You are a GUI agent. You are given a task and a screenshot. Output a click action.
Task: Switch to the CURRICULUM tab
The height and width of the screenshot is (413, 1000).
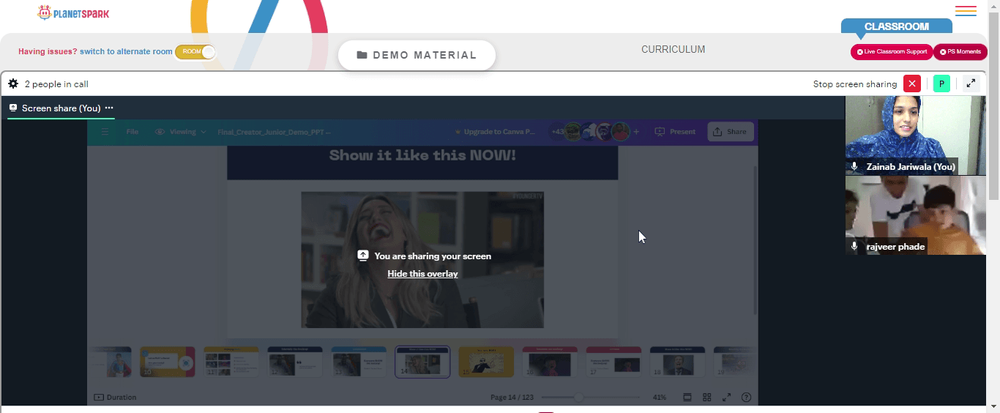tap(673, 50)
